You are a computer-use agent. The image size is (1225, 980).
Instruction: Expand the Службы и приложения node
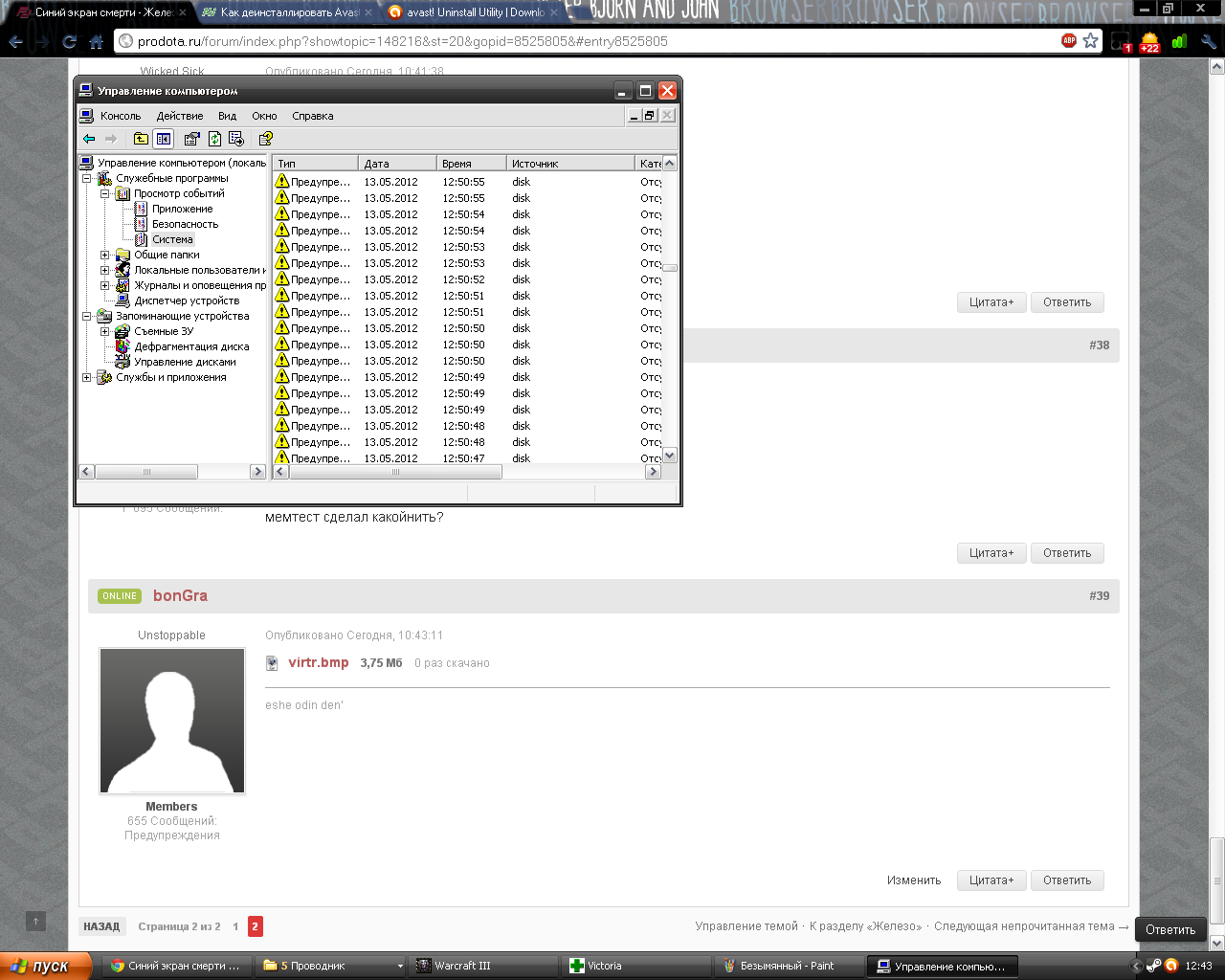point(87,377)
